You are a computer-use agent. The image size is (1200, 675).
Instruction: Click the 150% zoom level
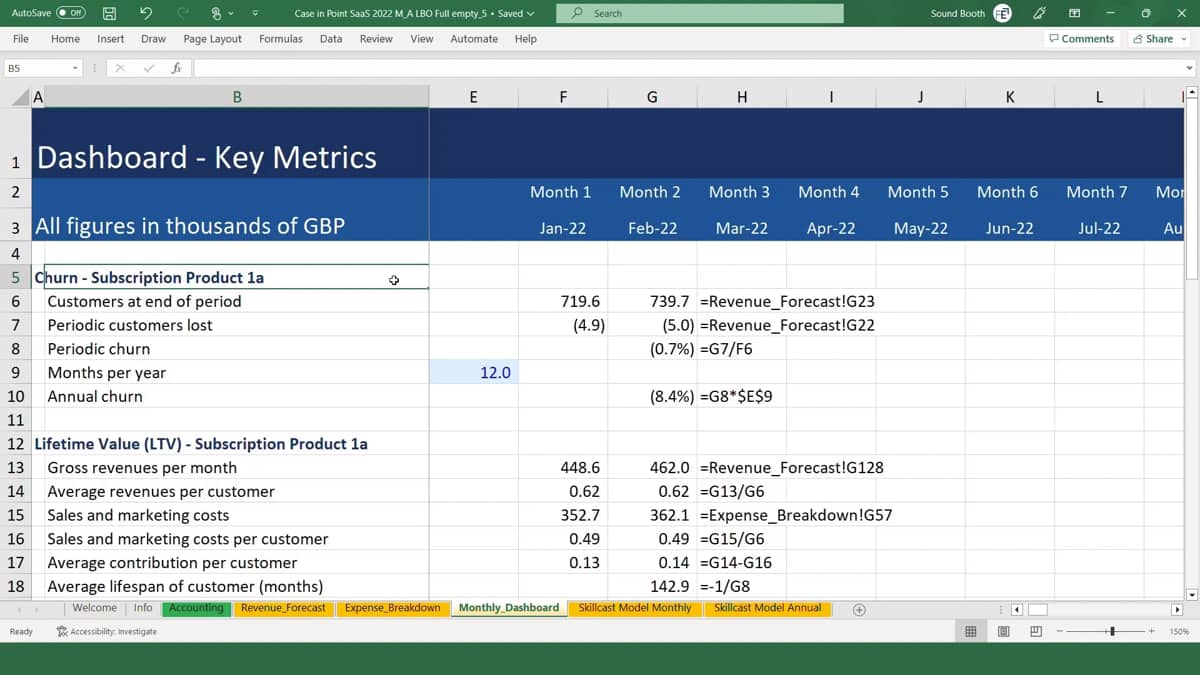[1179, 631]
